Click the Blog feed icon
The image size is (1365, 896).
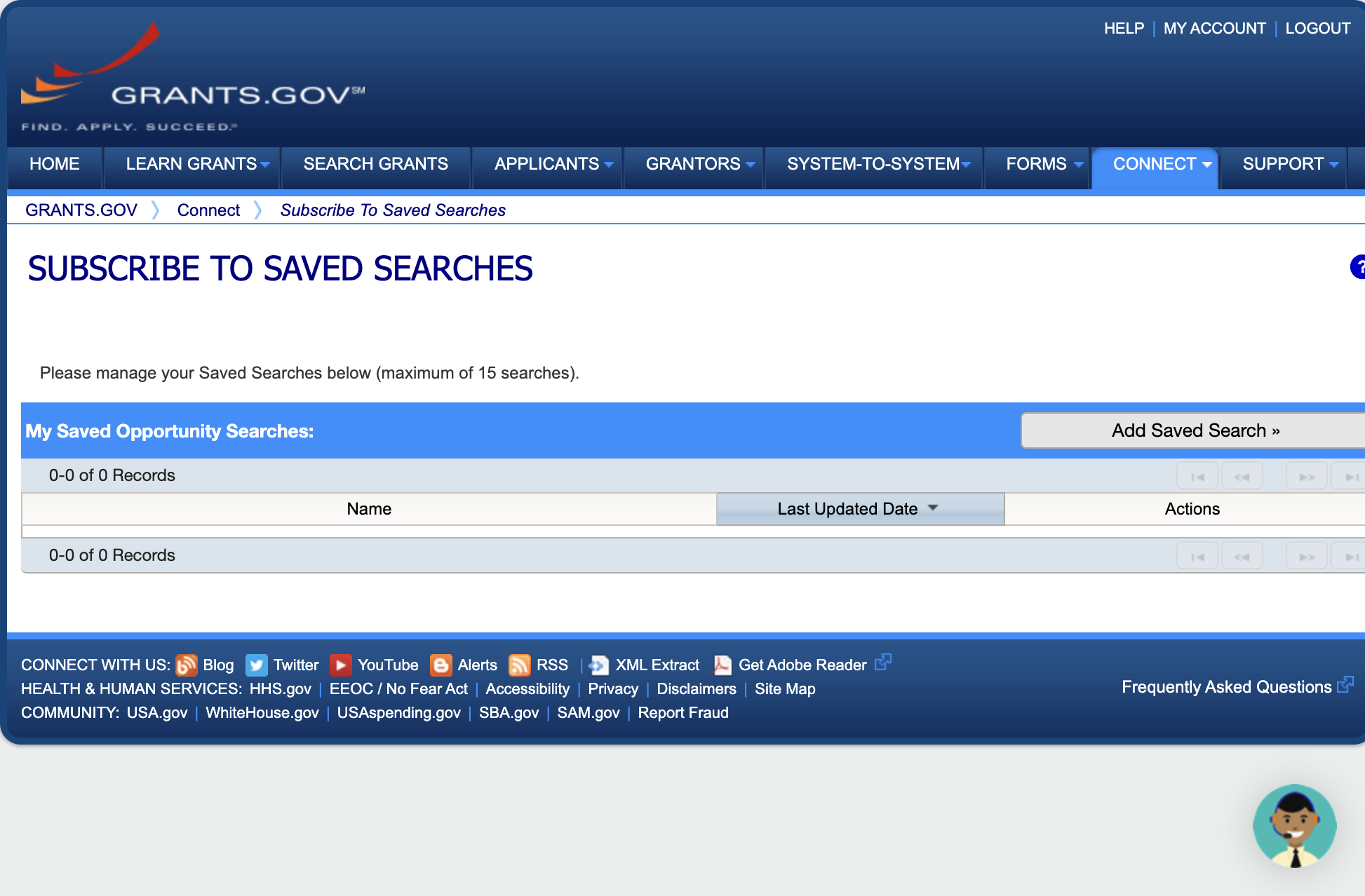(x=186, y=665)
